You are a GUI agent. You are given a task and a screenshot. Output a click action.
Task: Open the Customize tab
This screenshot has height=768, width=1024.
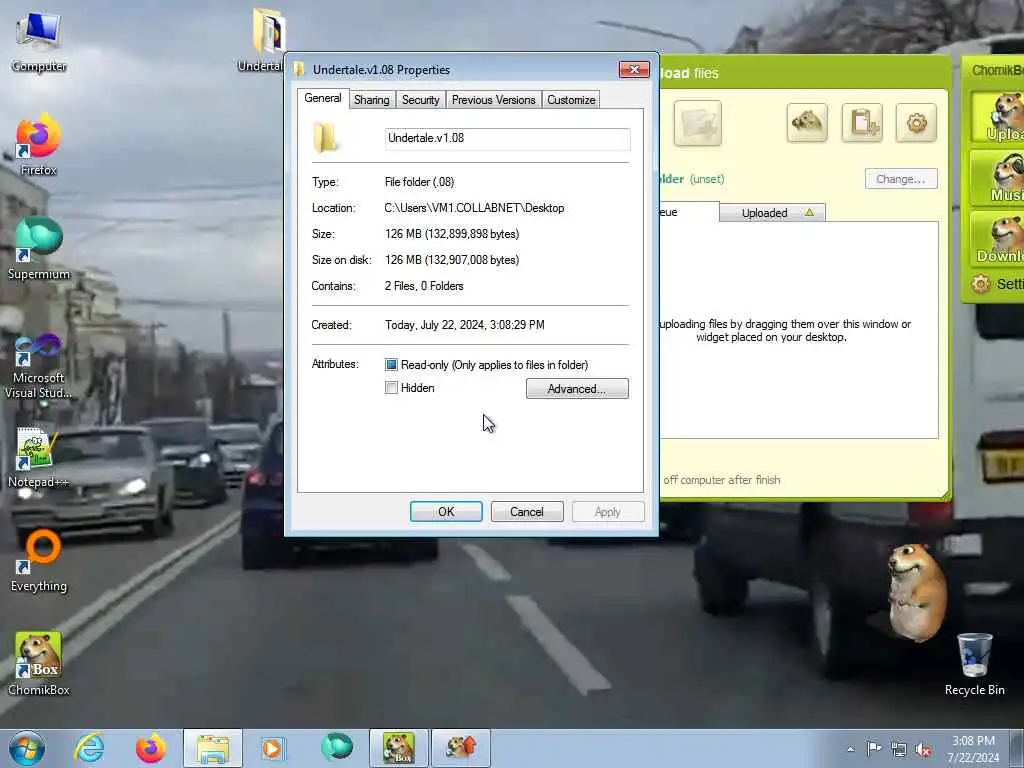571,100
